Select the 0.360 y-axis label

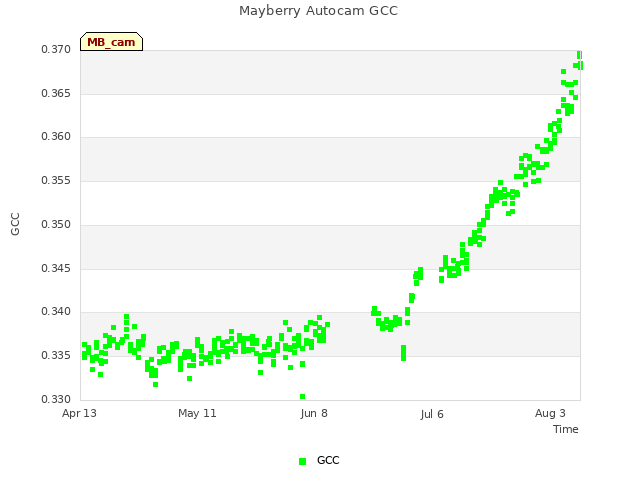(x=56, y=137)
